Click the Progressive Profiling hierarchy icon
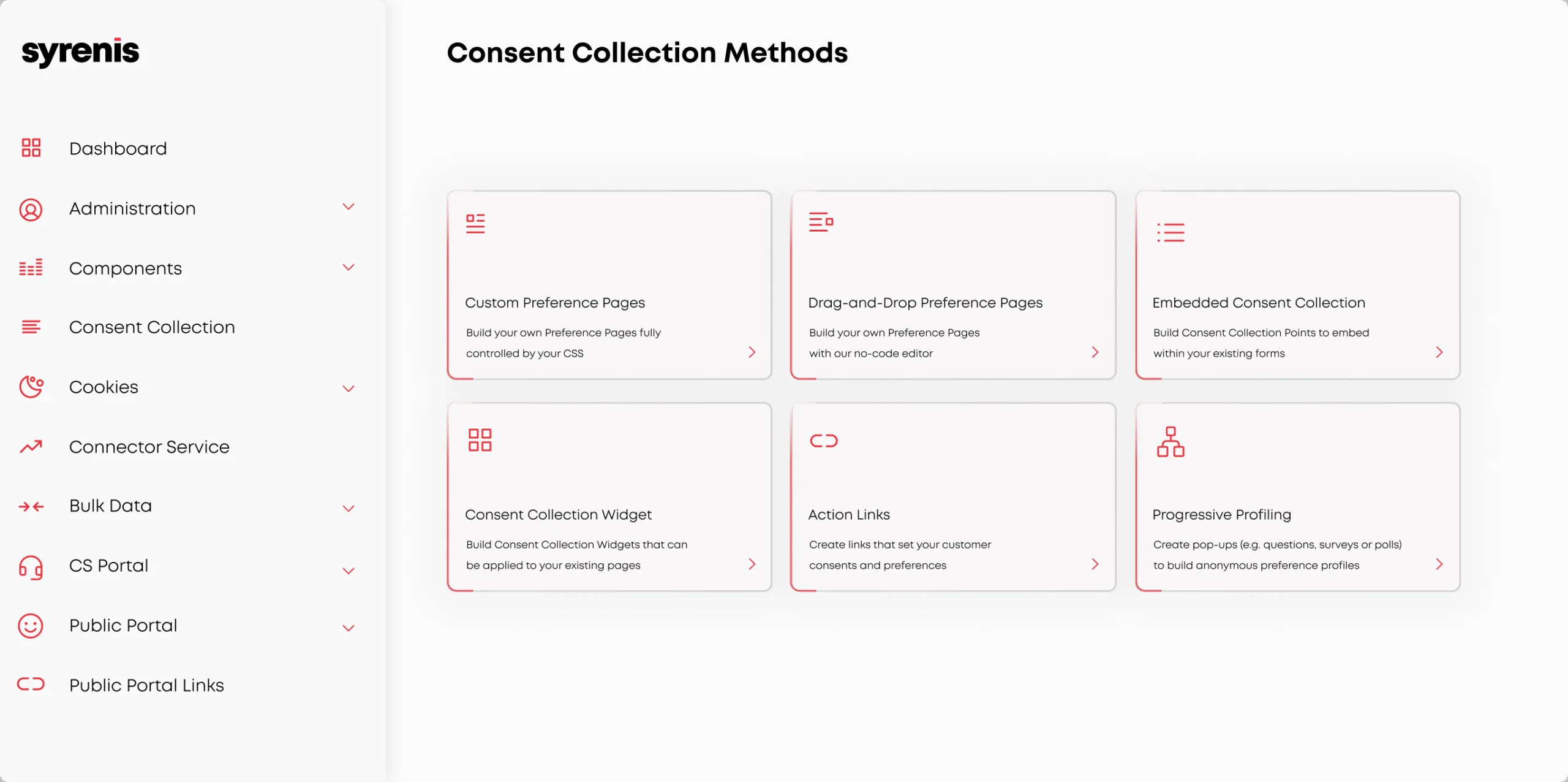 click(1170, 442)
